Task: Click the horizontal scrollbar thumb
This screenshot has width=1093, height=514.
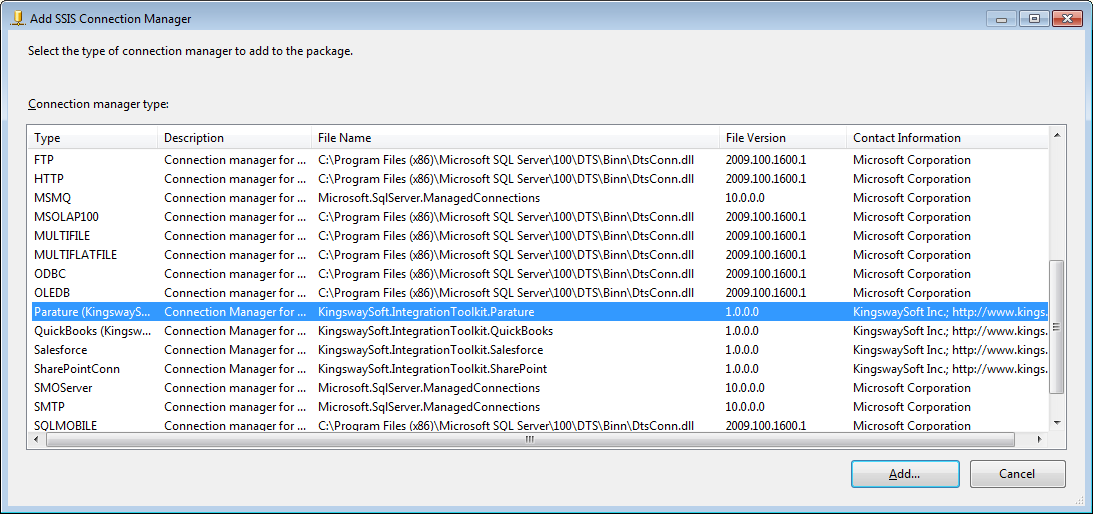Action: point(529,439)
